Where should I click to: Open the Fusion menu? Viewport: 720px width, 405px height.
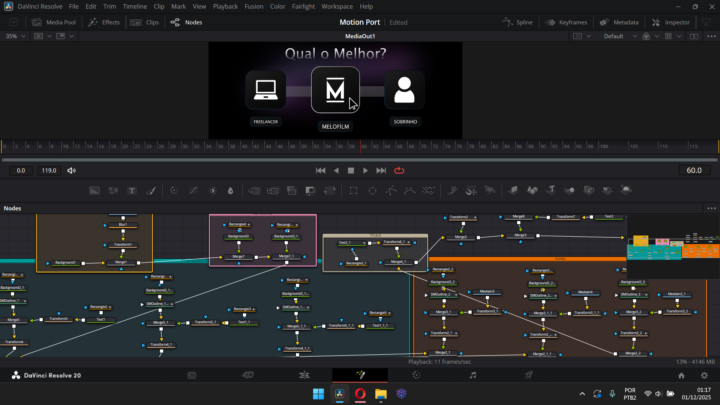pos(252,6)
